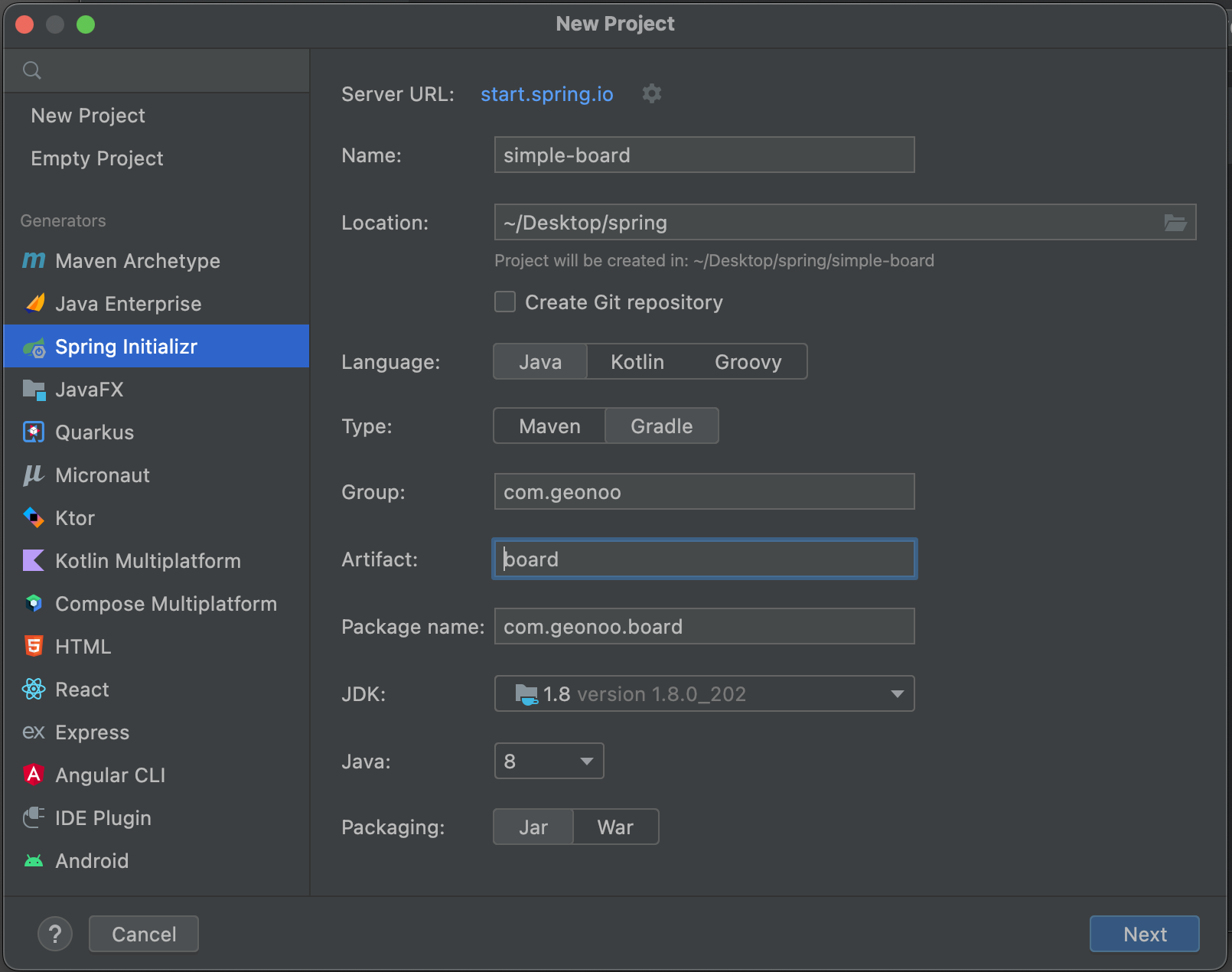Image resolution: width=1232 pixels, height=972 pixels.
Task: Select the JavaFX generator
Action: [156, 390]
